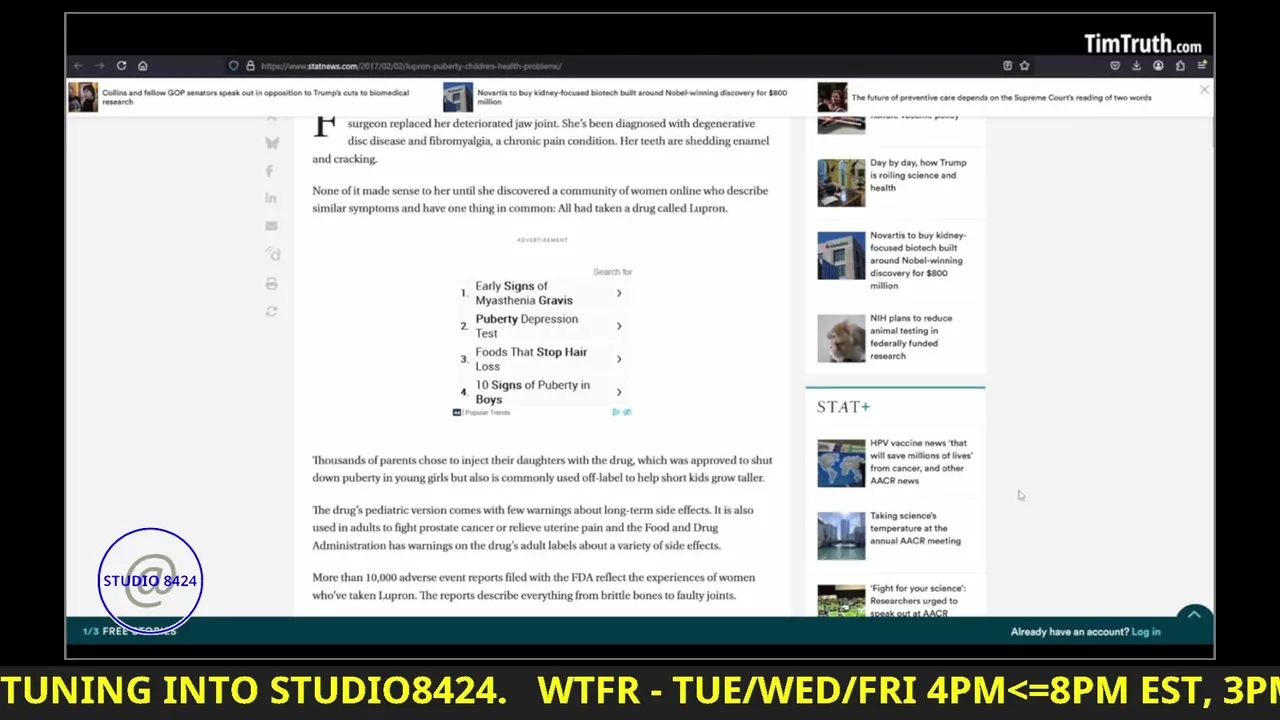
Task: Share article on Facebook icon
Action: (269, 171)
